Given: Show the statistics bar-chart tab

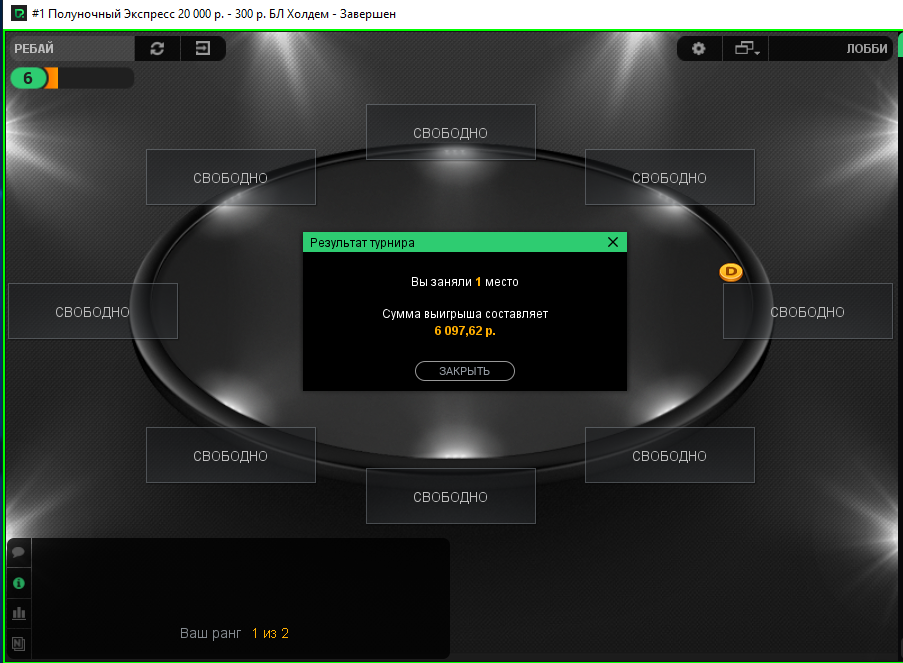Looking at the screenshot, I should click(18, 613).
